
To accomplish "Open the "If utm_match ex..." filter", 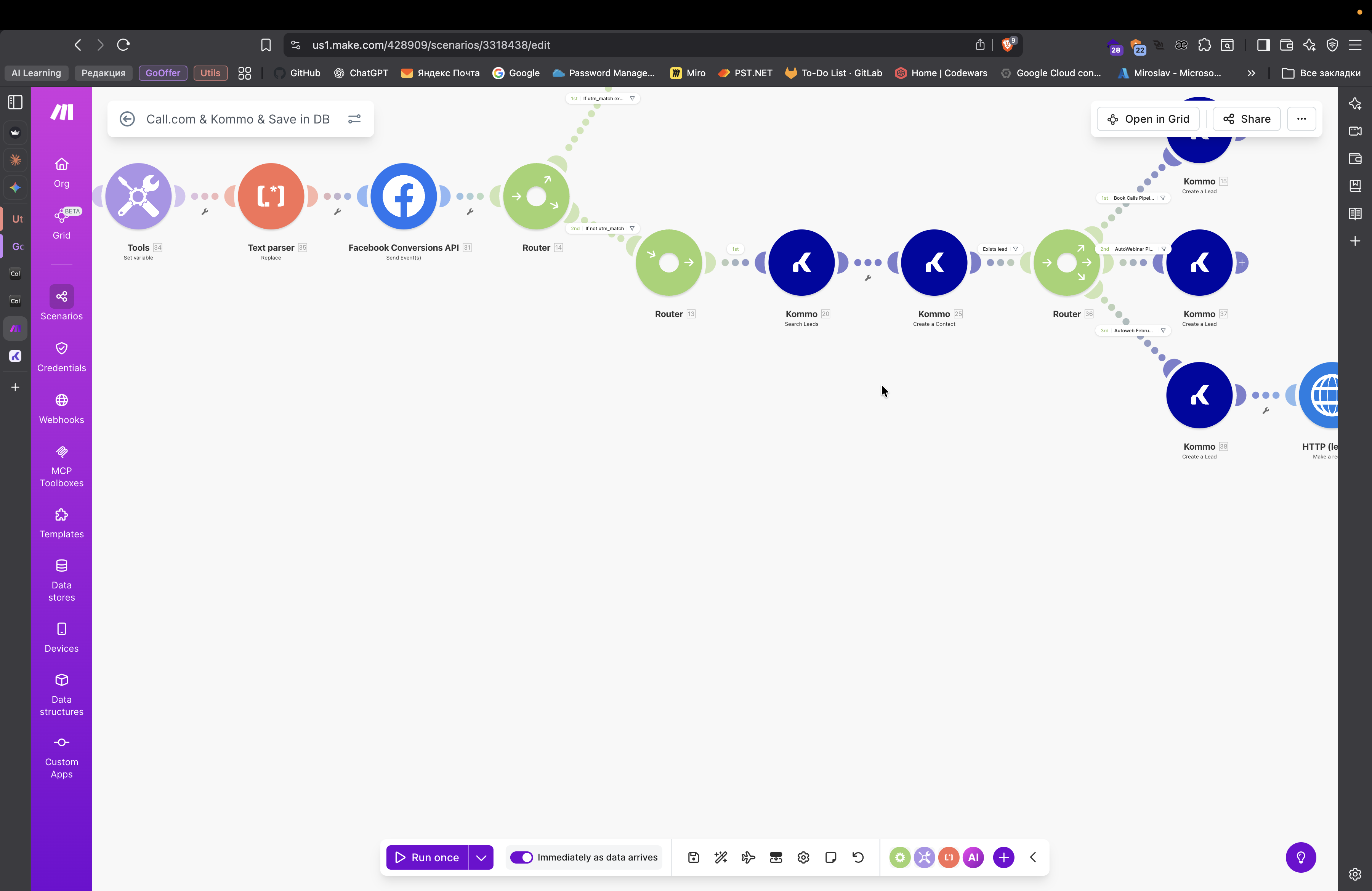I will click(x=603, y=98).
